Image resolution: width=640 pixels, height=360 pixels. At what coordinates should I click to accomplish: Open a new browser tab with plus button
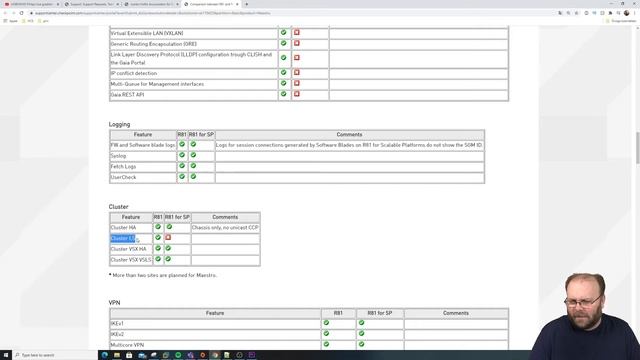tap(247, 4)
